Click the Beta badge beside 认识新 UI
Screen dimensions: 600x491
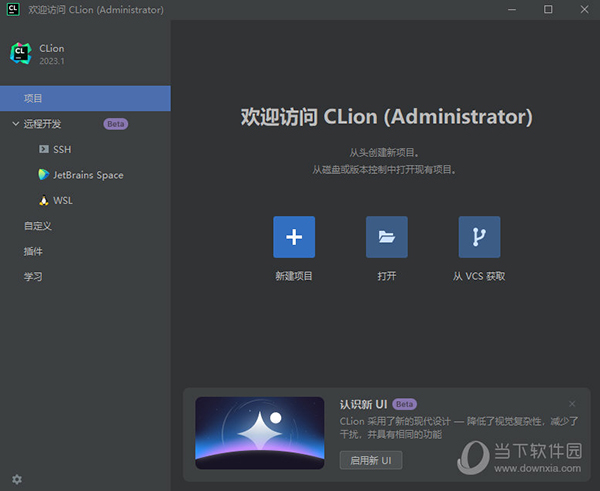404,404
